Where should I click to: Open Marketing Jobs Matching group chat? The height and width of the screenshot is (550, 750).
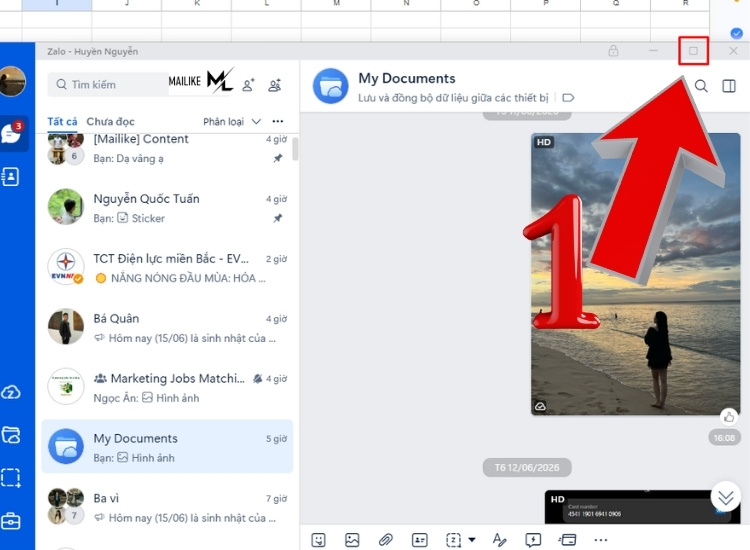[167, 387]
